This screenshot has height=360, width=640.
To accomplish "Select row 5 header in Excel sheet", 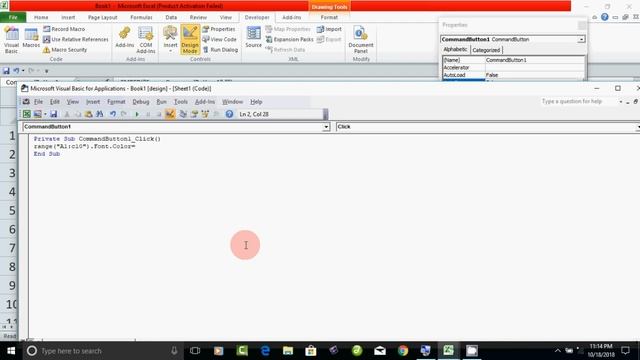I will pos(9,211).
